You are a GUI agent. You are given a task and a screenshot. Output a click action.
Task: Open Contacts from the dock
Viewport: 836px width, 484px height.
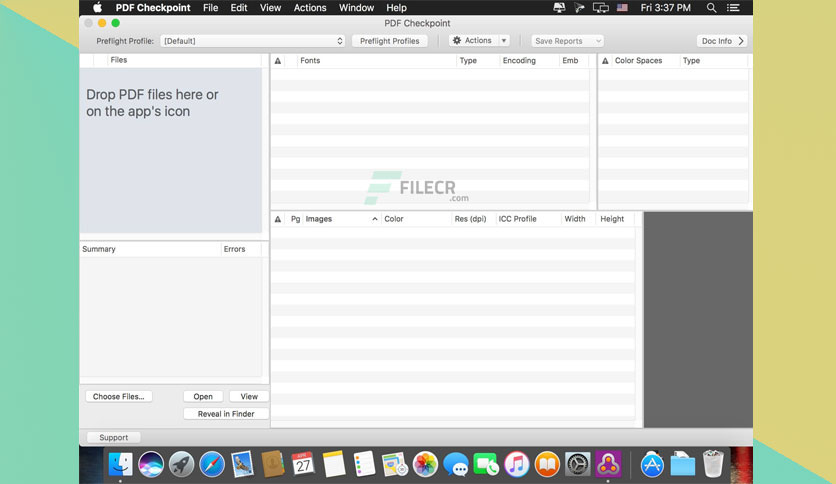tap(273, 464)
